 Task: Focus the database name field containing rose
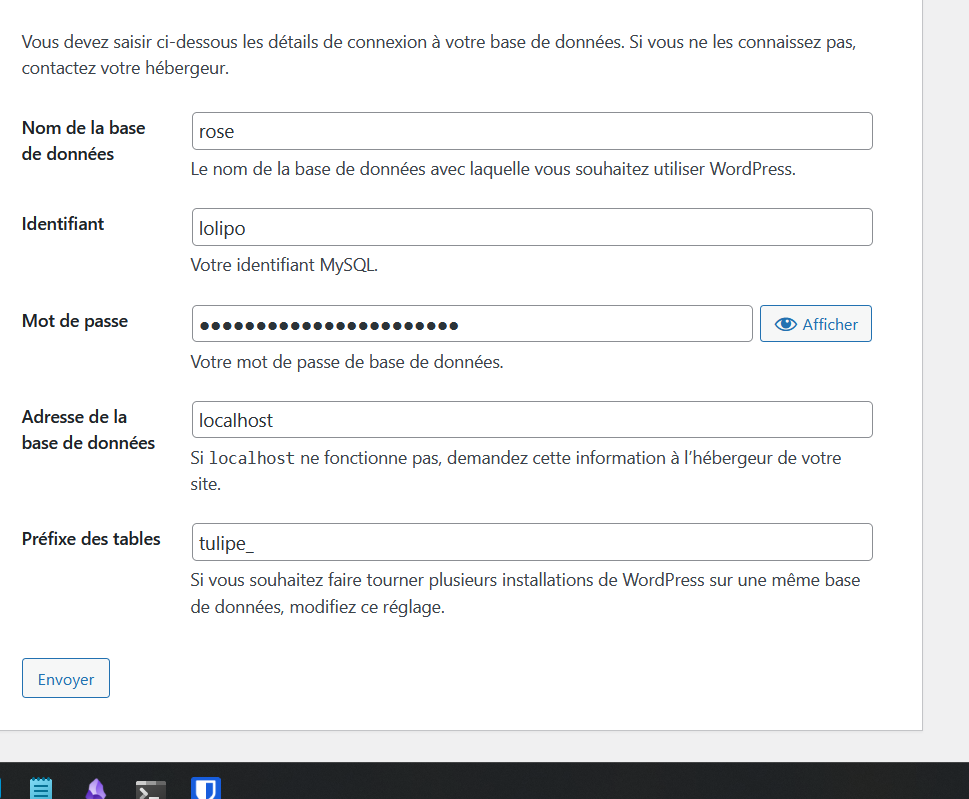532,131
